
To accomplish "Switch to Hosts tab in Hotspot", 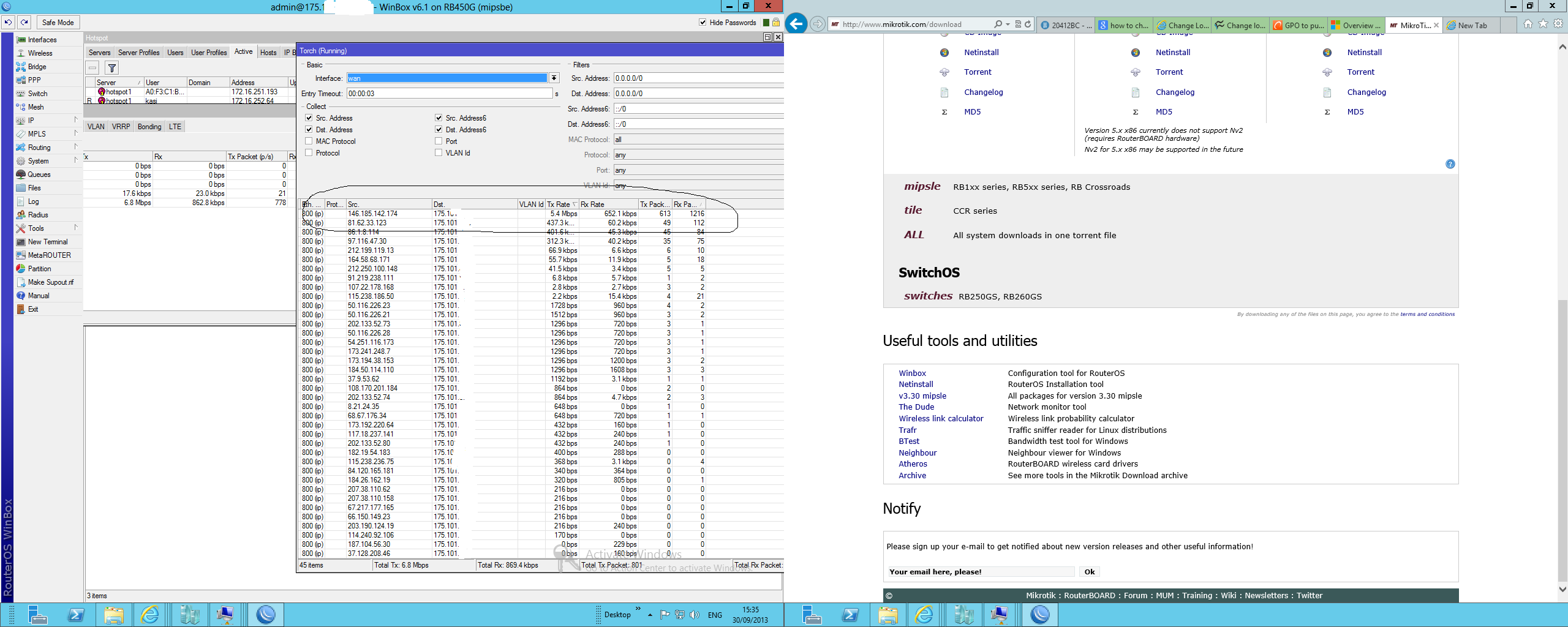I will [x=268, y=53].
